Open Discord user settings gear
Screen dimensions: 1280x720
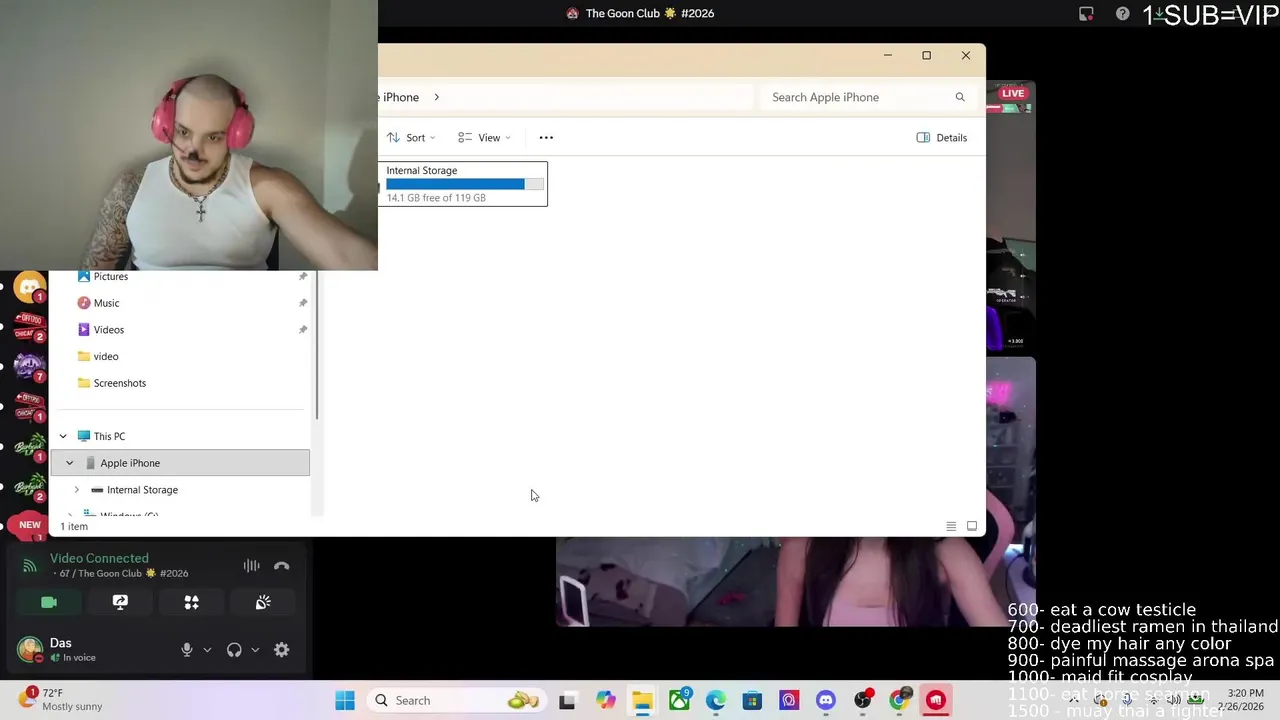pos(282,650)
